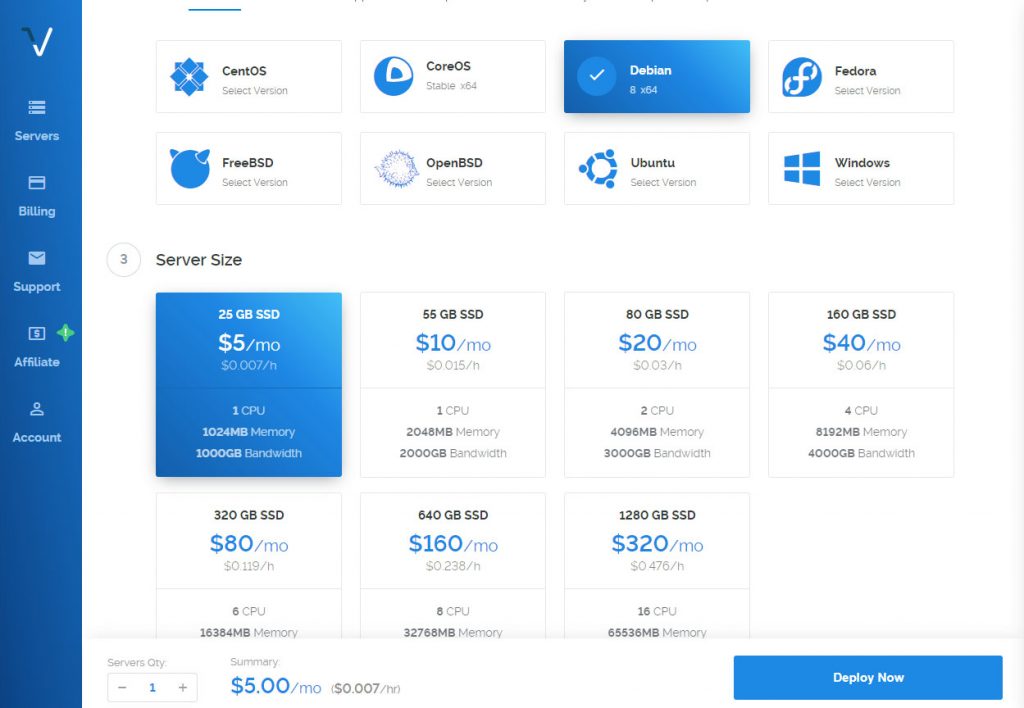Go to Servers in the sidebar menu
This screenshot has height=708, width=1024.
37,136
